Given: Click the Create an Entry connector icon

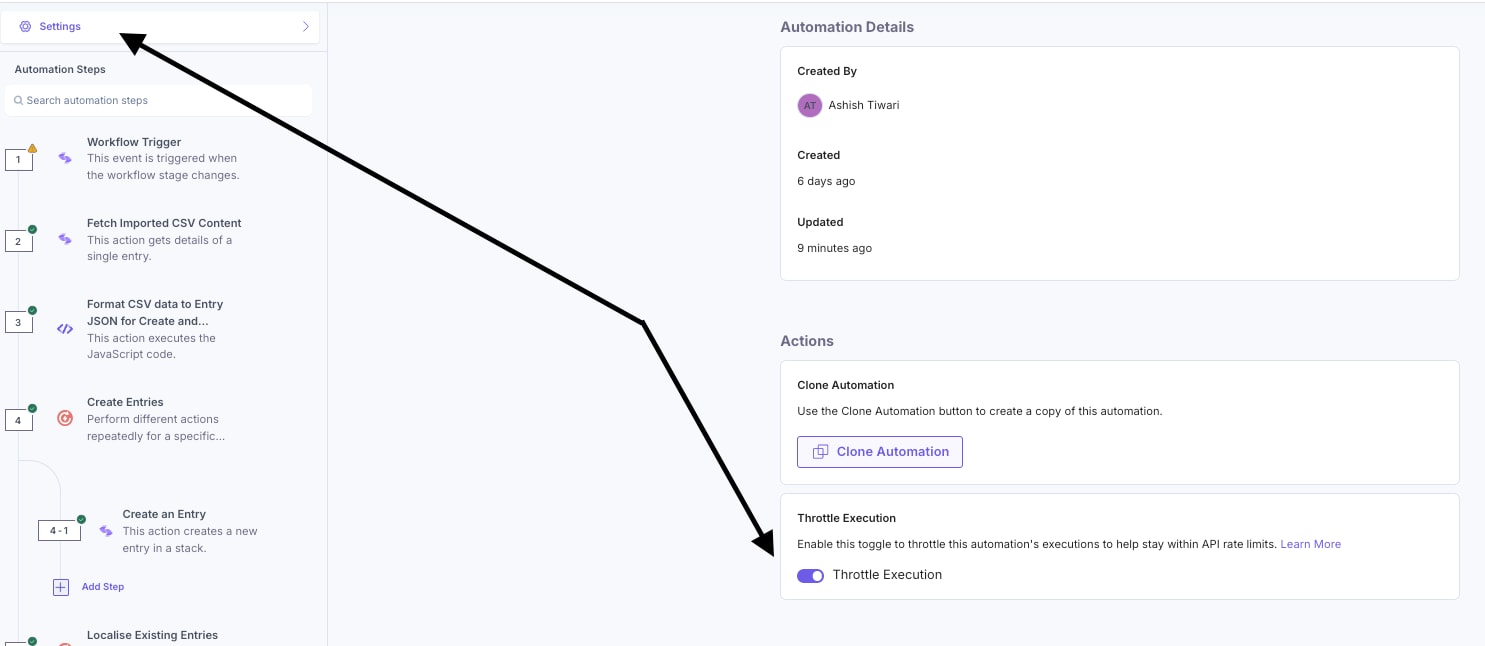Looking at the screenshot, I should pyautogui.click(x=106, y=531).
